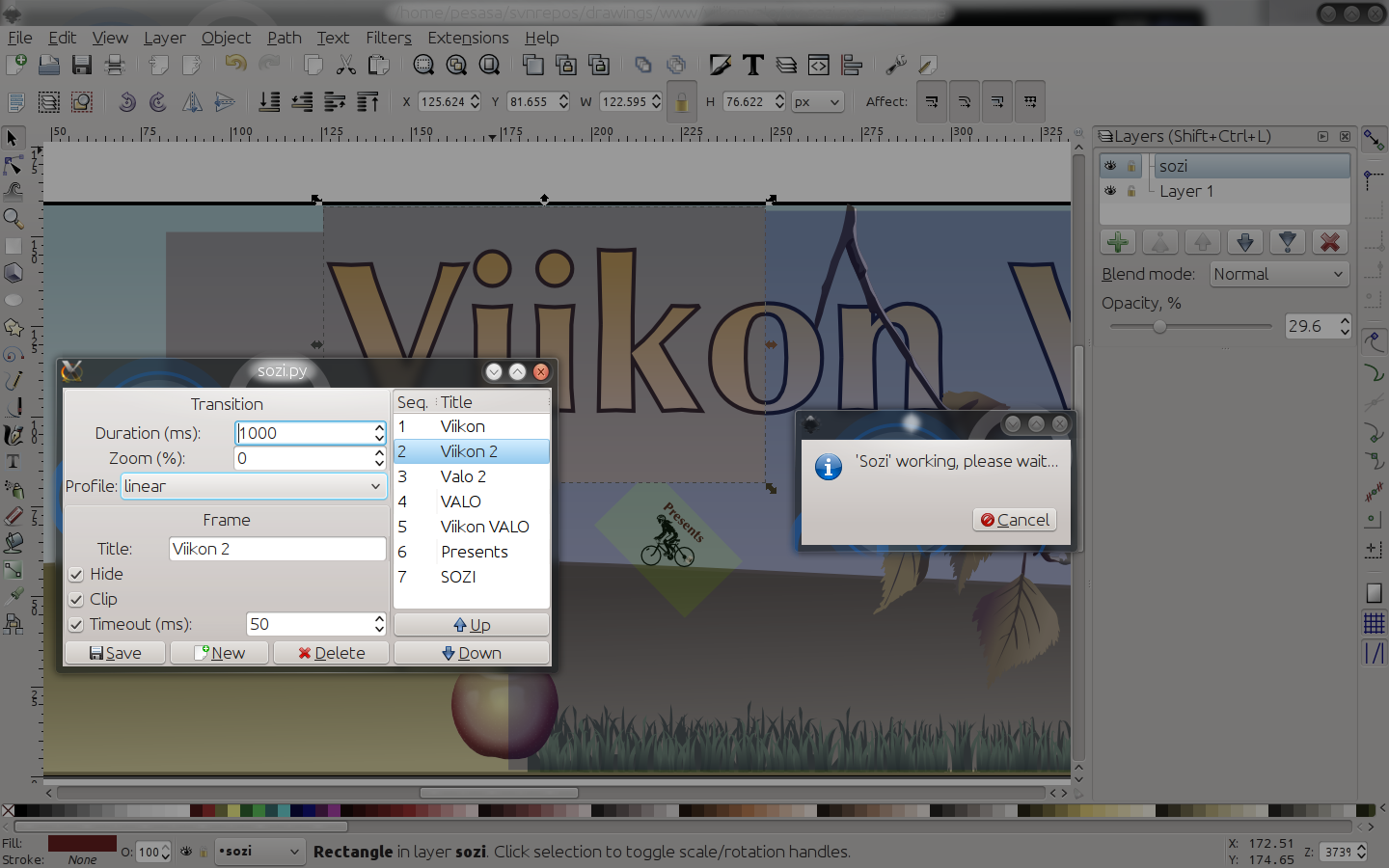Viewport: 1389px width, 868px height.
Task: Rotate selection 90 degrees counter-clockwise
Action: [x=126, y=101]
